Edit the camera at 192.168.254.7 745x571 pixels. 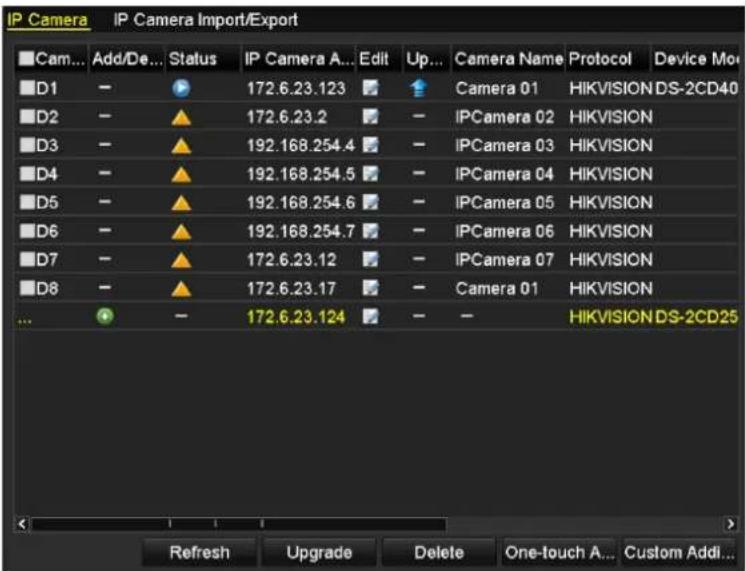(371, 231)
